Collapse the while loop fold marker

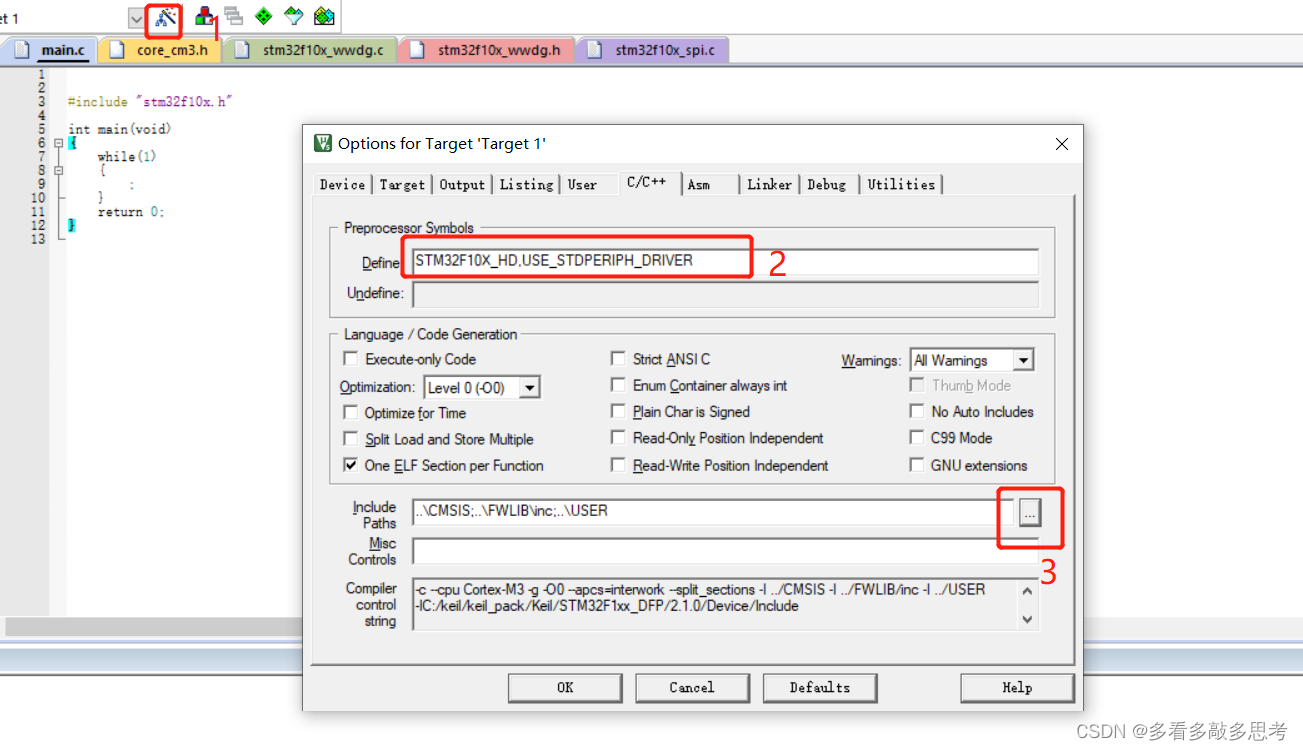(x=58, y=171)
